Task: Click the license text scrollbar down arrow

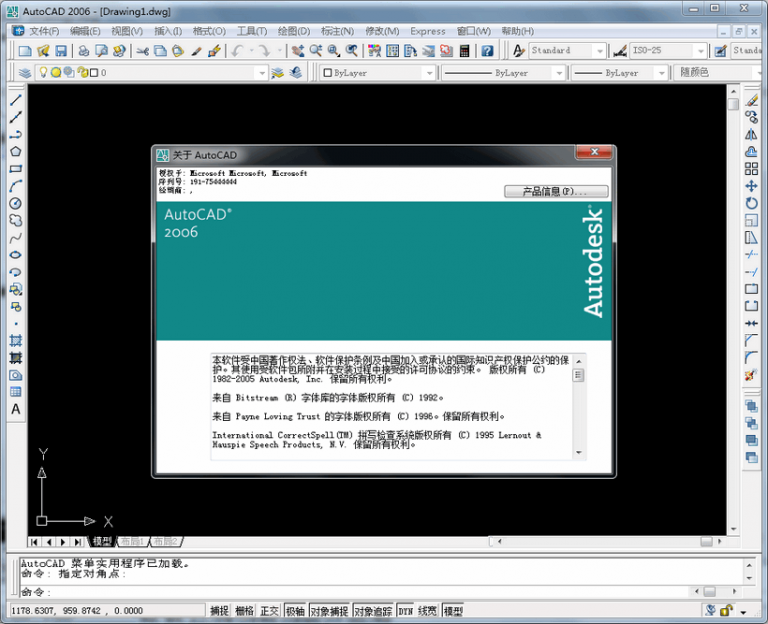Action: (x=578, y=453)
